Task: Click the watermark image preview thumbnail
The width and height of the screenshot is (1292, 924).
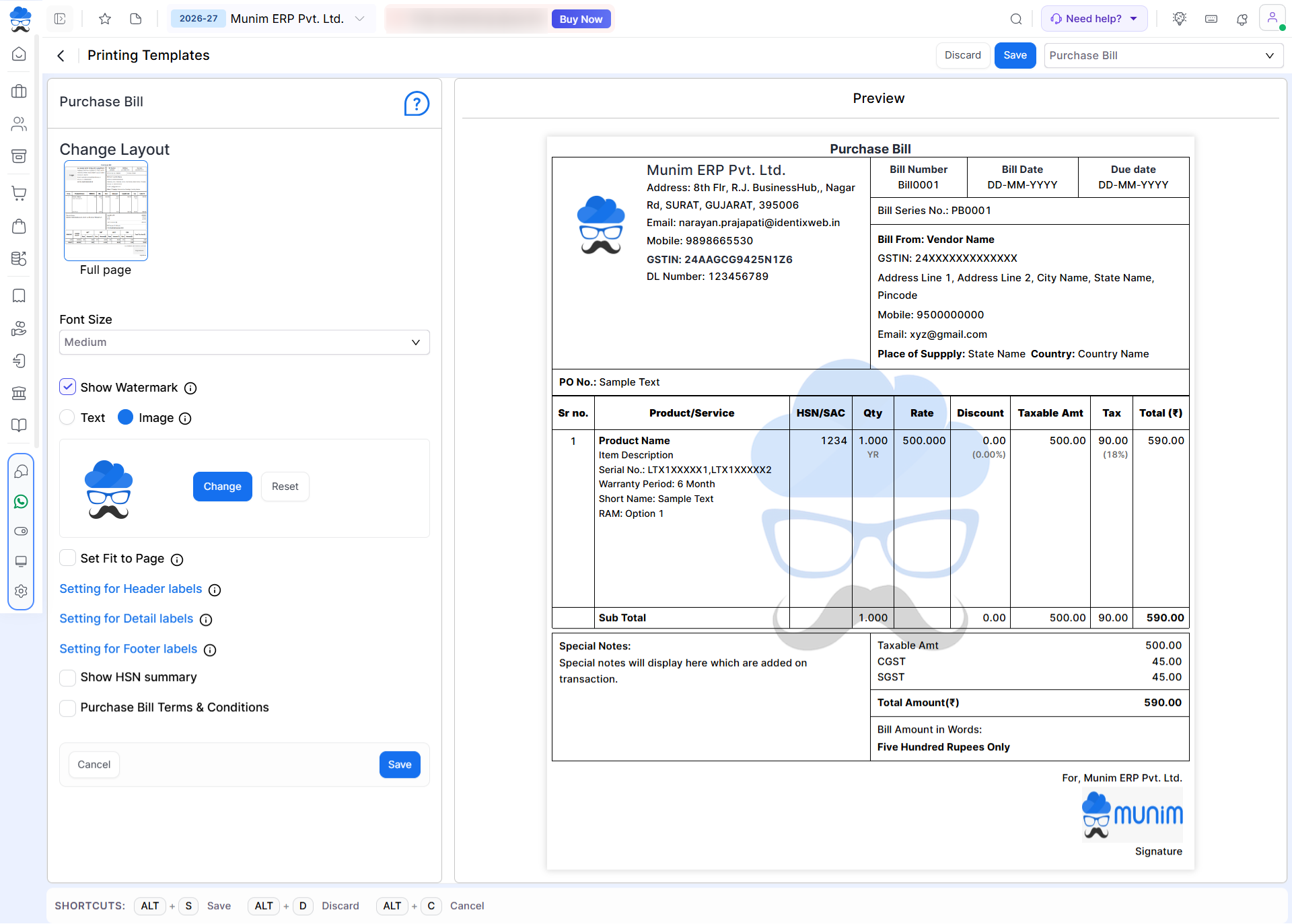Action: (x=108, y=489)
